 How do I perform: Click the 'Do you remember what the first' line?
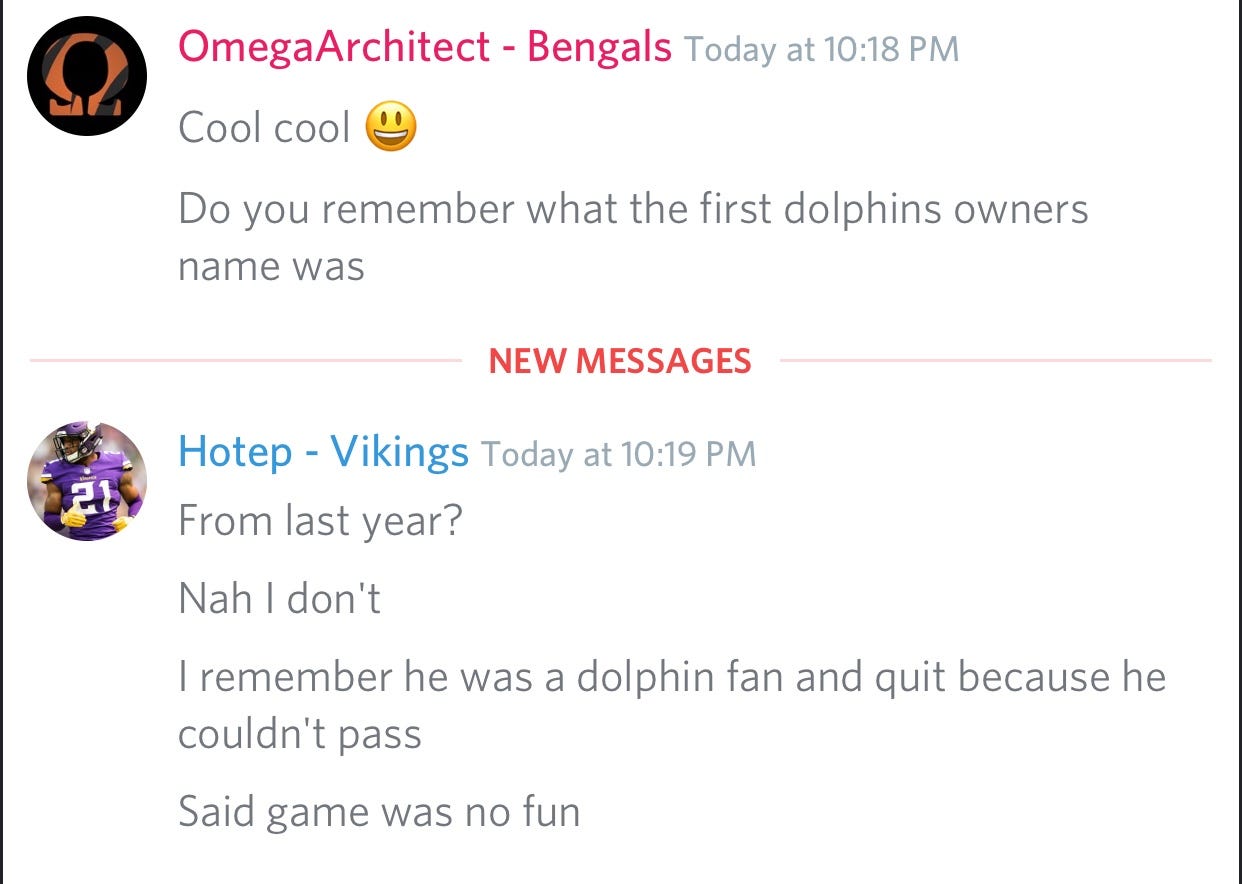633,209
